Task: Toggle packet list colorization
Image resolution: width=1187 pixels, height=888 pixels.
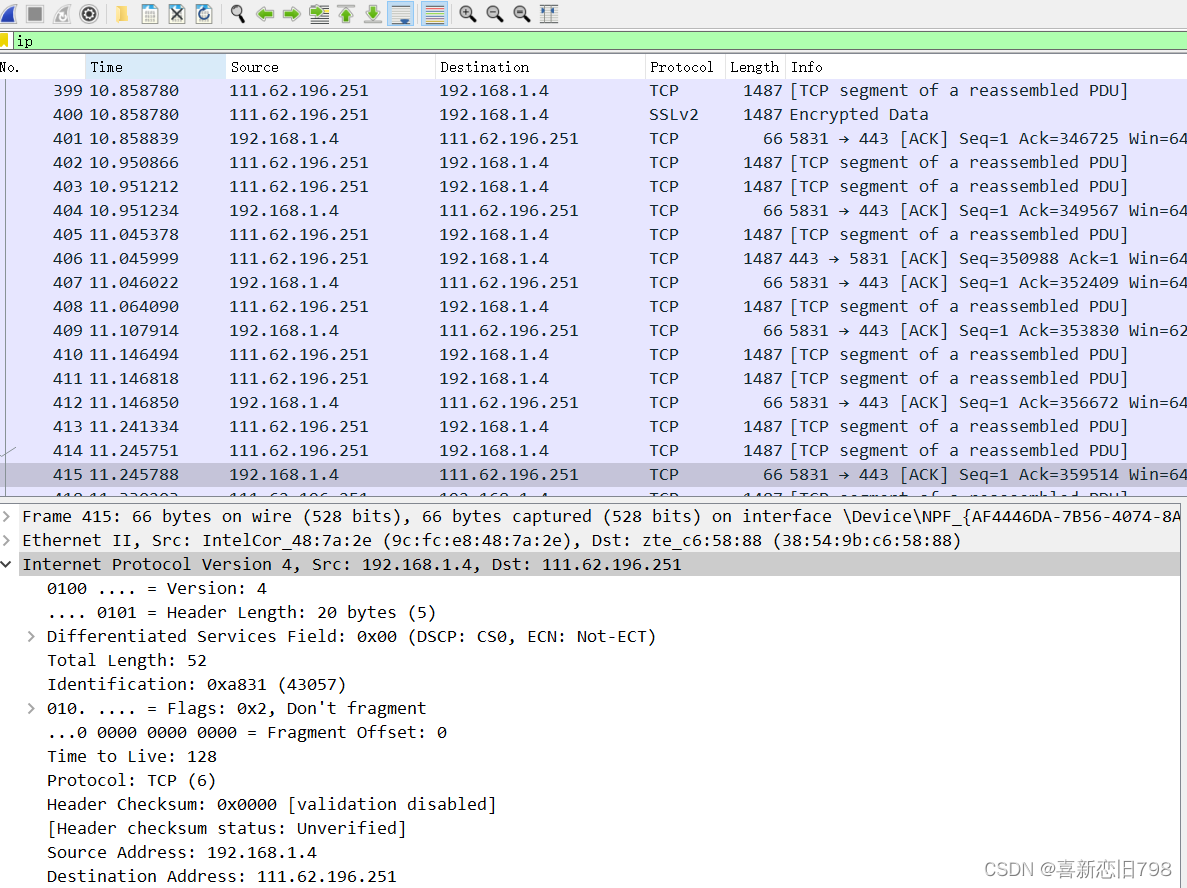Action: click(x=434, y=14)
